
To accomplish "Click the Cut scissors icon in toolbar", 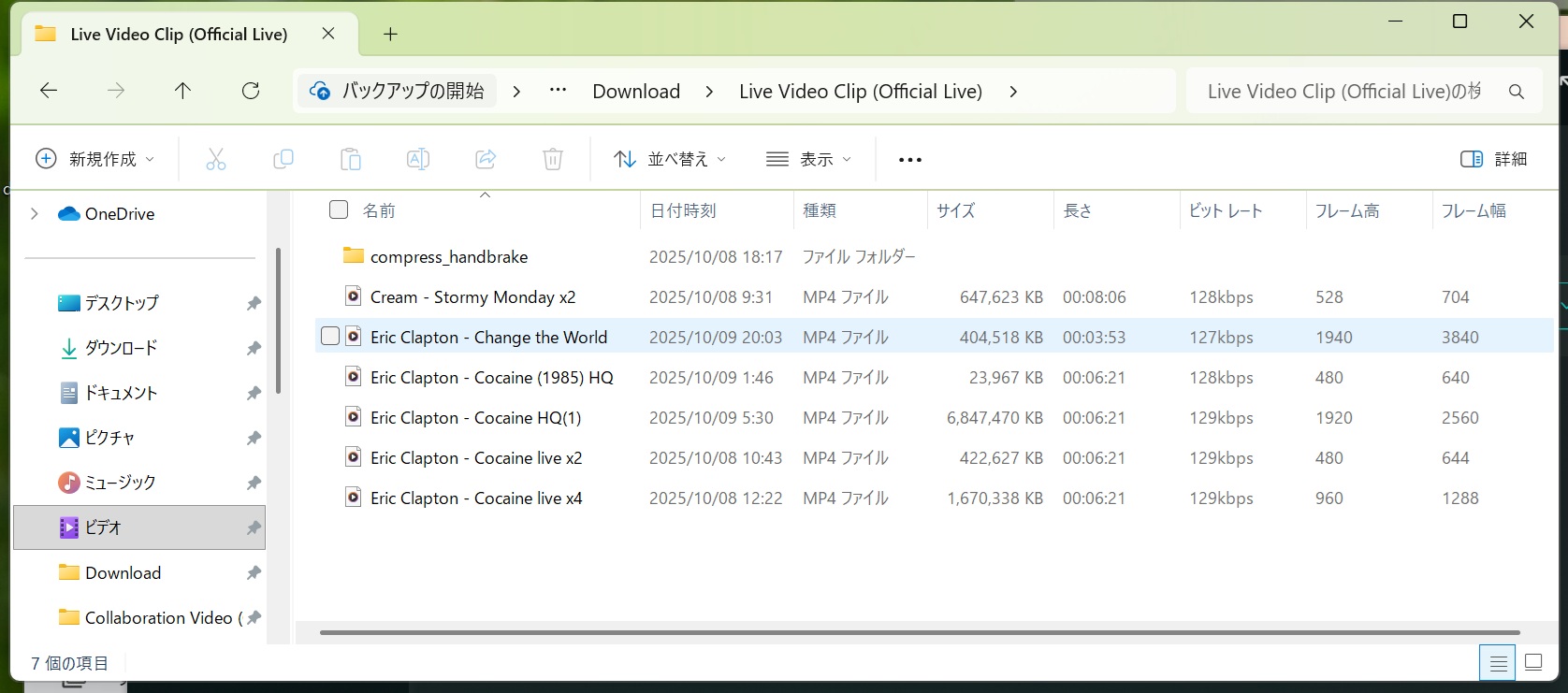I will pos(216,159).
